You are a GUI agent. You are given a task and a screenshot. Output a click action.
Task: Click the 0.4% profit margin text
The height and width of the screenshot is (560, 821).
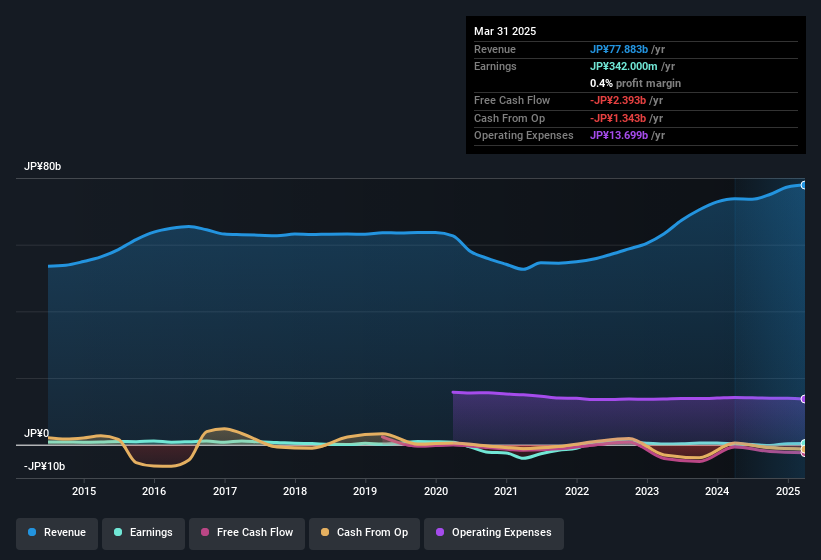(x=635, y=83)
